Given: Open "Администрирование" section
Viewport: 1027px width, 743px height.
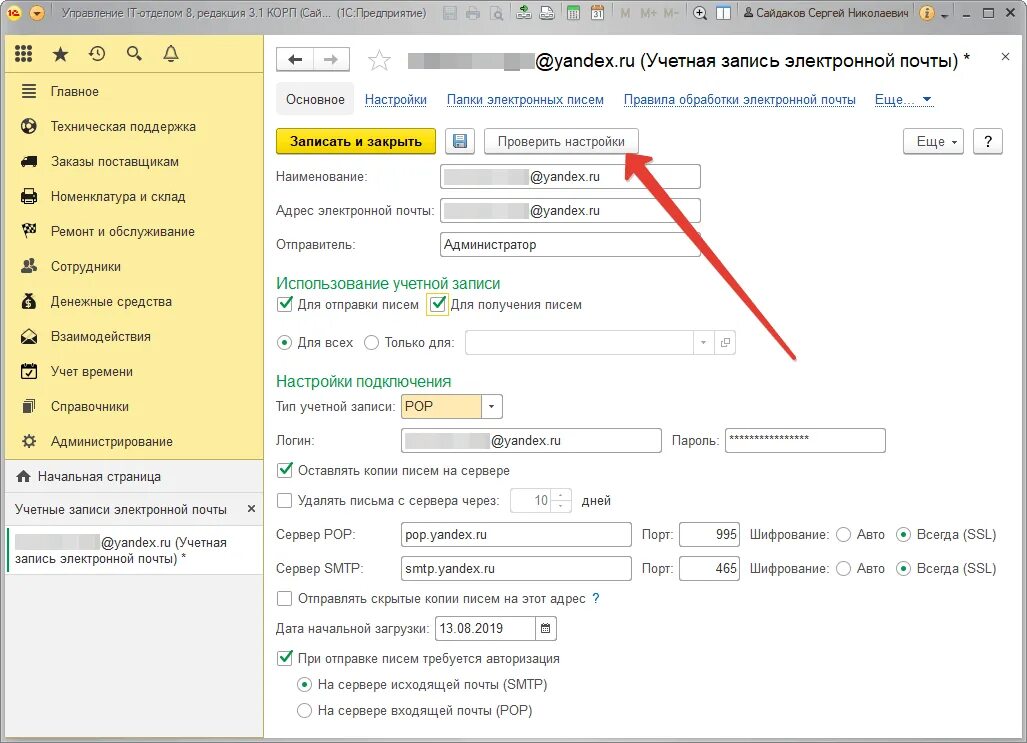Looking at the screenshot, I should tap(134, 442).
